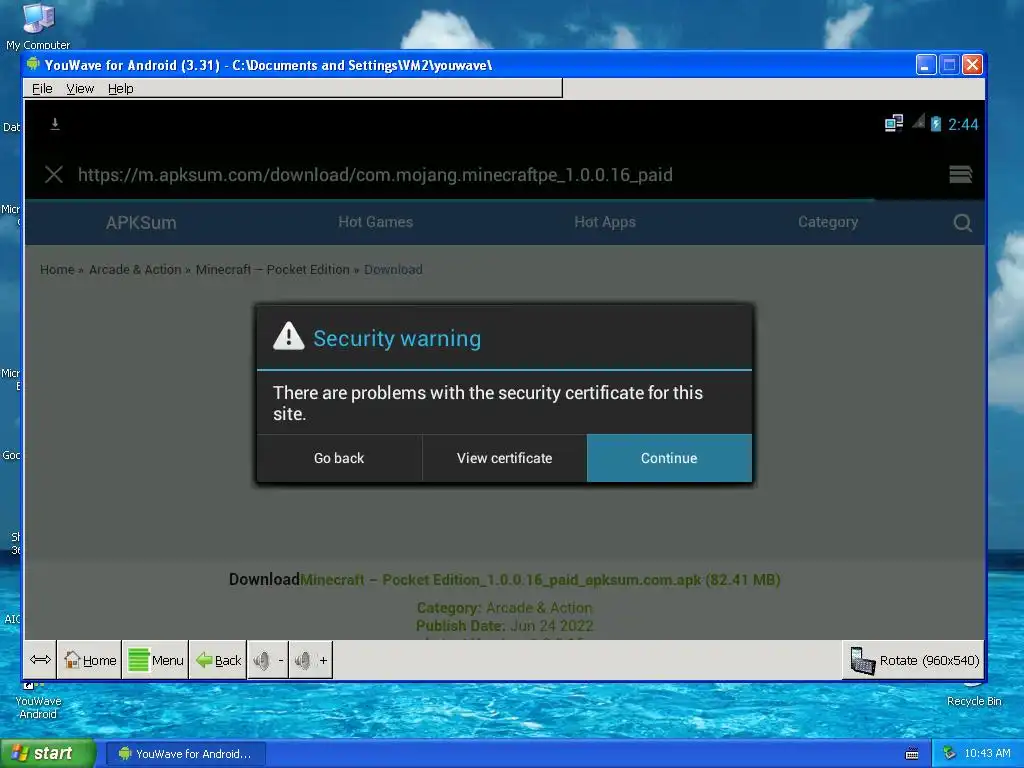Click the system tray network icon
Screen dimensions: 1024x768
950,753
